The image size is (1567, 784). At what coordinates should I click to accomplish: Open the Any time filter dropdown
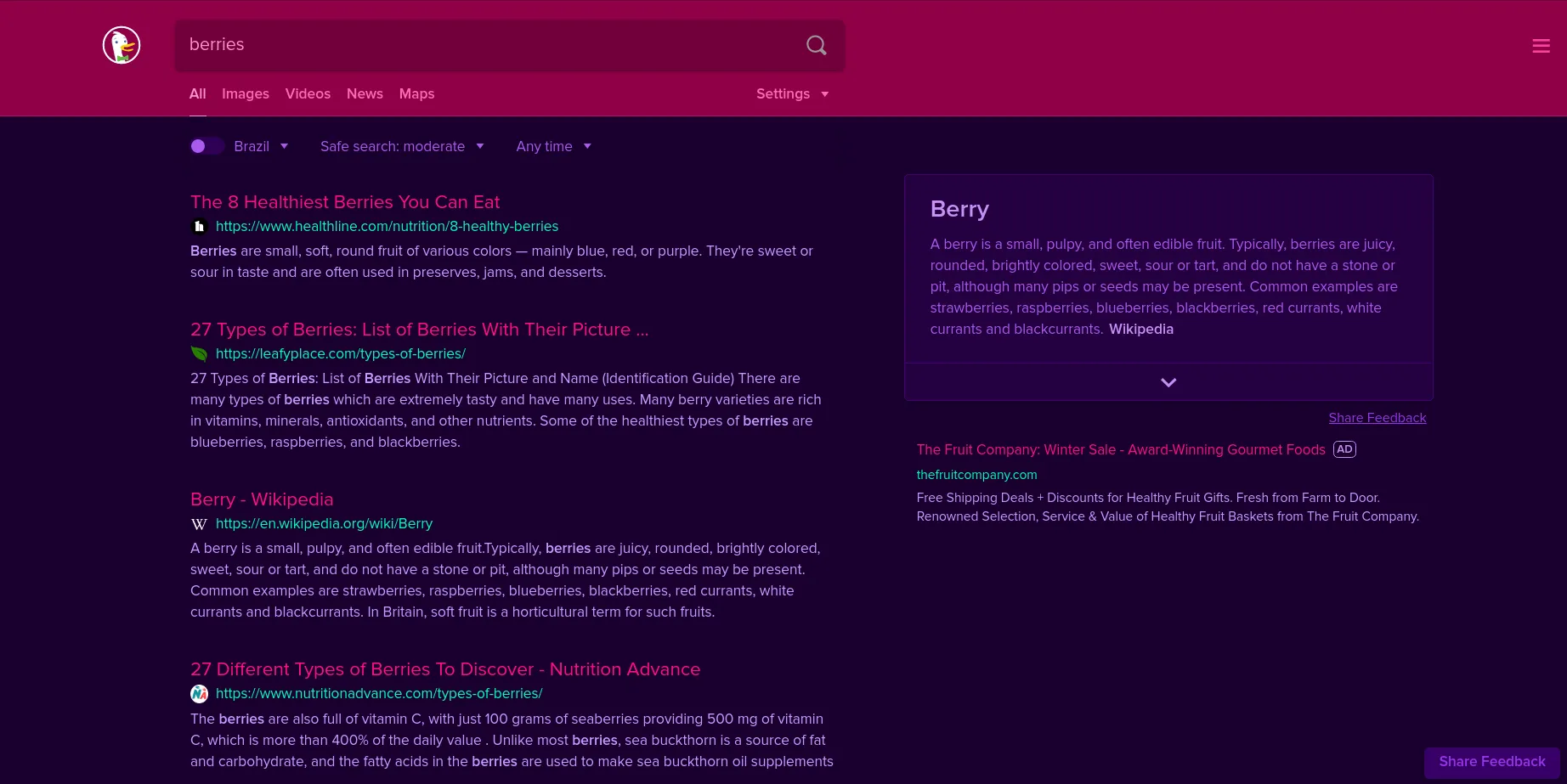click(553, 146)
